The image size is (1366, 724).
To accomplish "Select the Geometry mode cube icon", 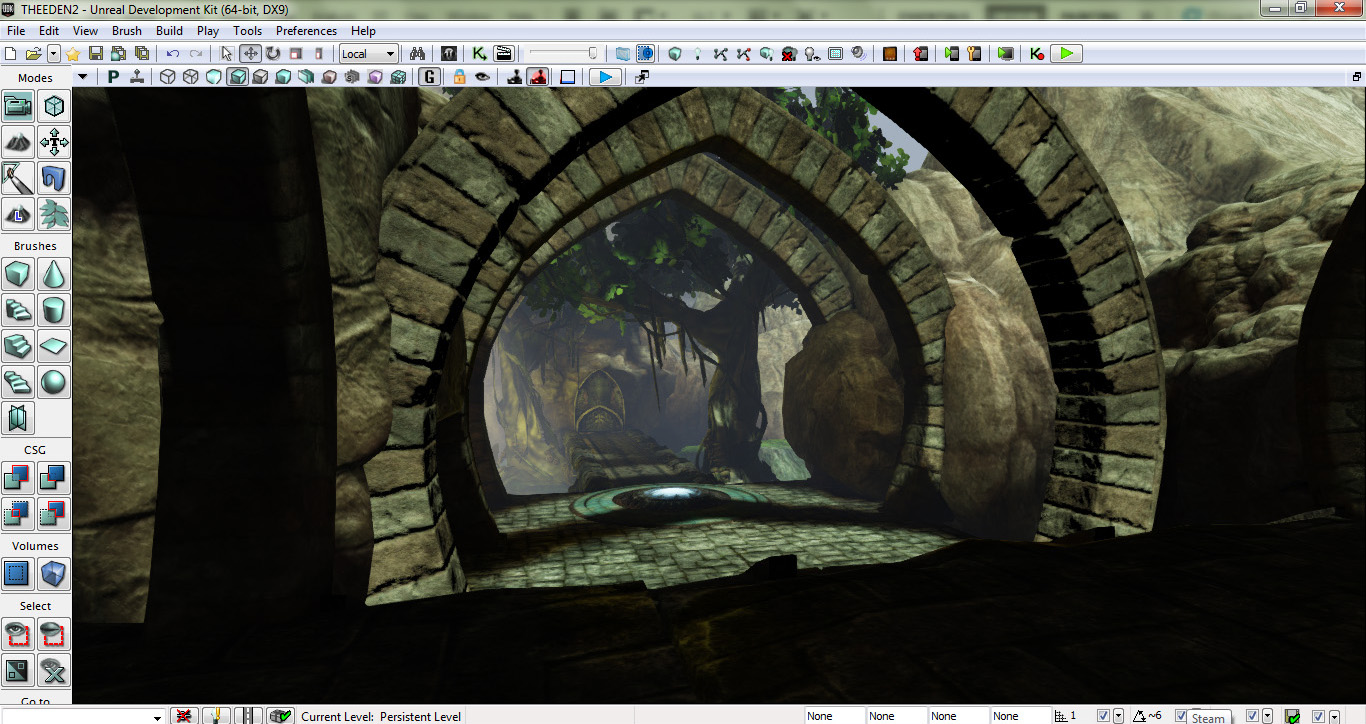I will 54,106.
